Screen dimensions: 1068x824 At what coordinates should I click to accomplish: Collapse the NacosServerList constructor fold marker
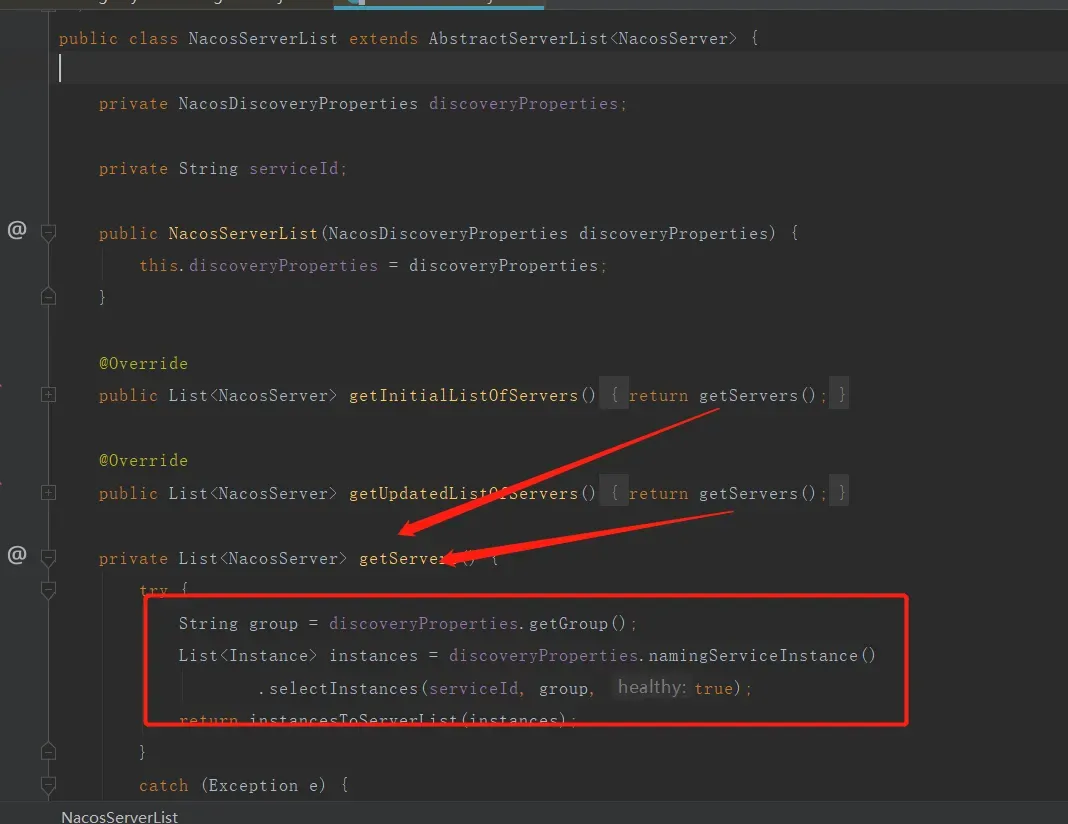(48, 233)
